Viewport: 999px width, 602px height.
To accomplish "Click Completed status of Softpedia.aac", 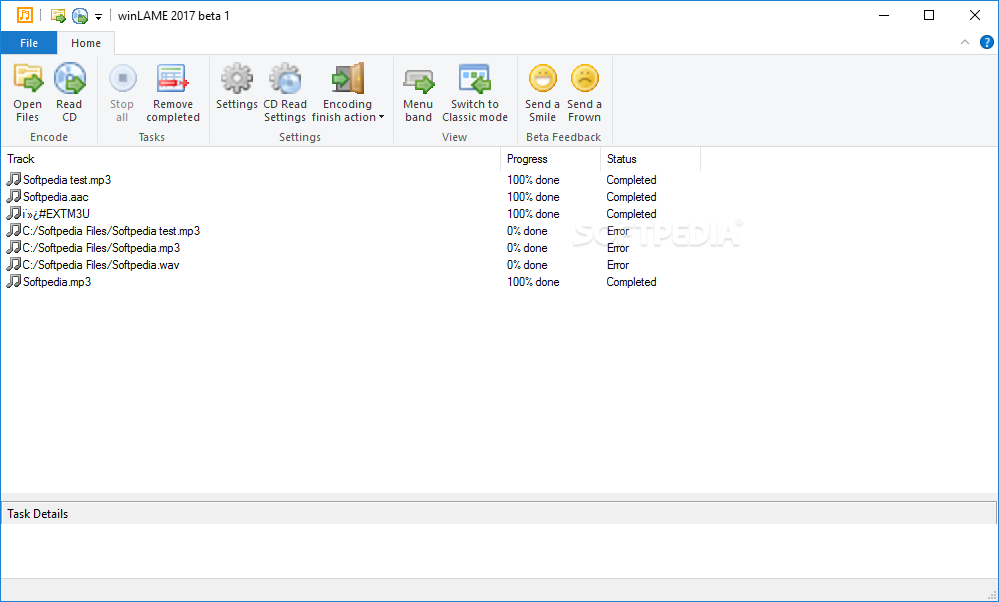I will [631, 197].
